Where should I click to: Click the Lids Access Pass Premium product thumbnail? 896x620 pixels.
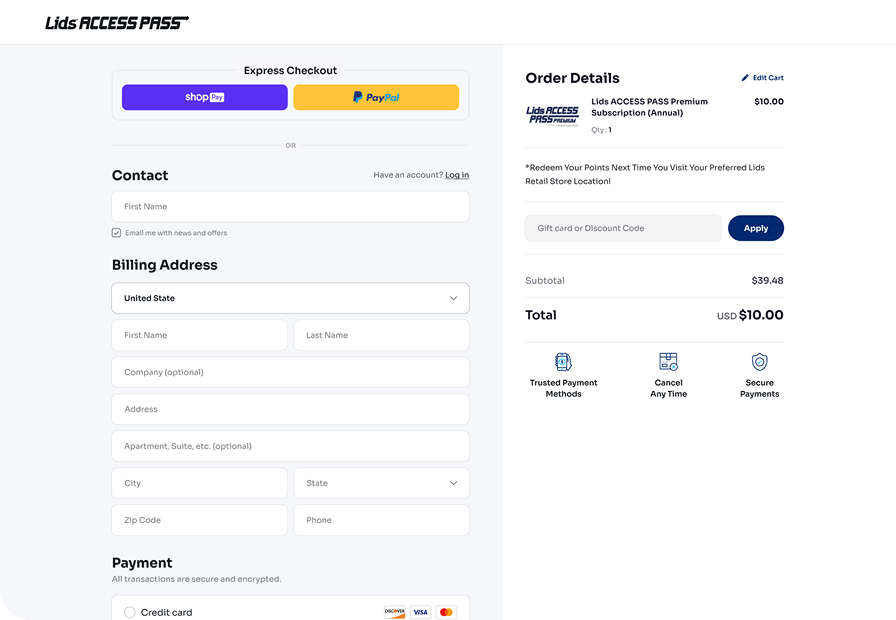pos(552,115)
